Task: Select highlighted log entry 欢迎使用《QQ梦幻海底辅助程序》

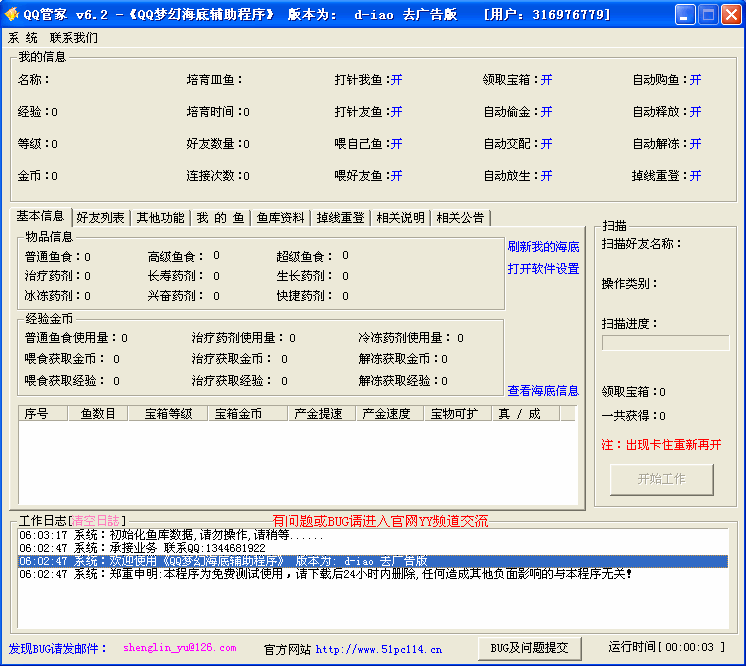Action: pyautogui.click(x=373, y=561)
